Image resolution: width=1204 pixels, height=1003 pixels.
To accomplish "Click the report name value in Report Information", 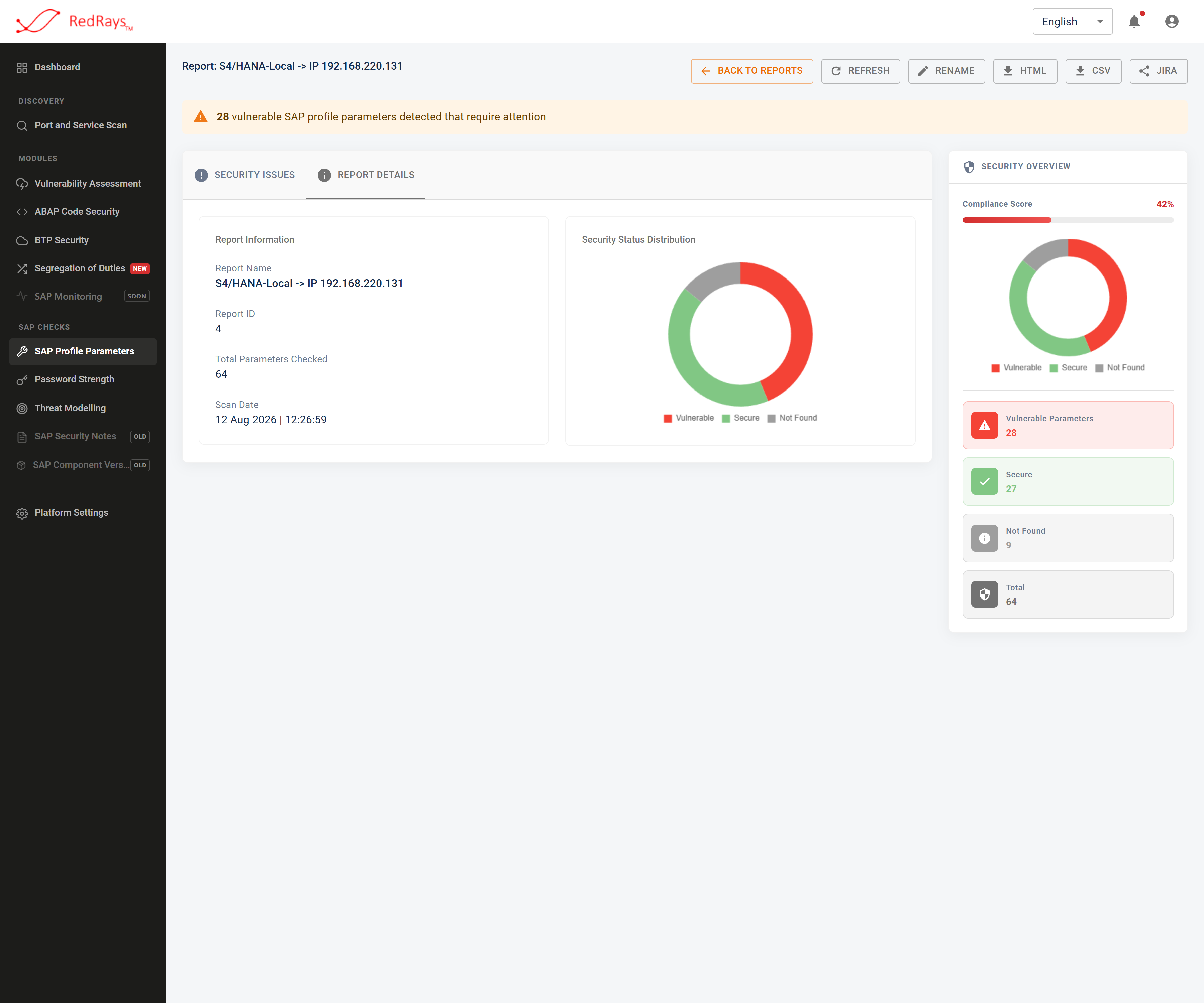I will pyautogui.click(x=309, y=284).
